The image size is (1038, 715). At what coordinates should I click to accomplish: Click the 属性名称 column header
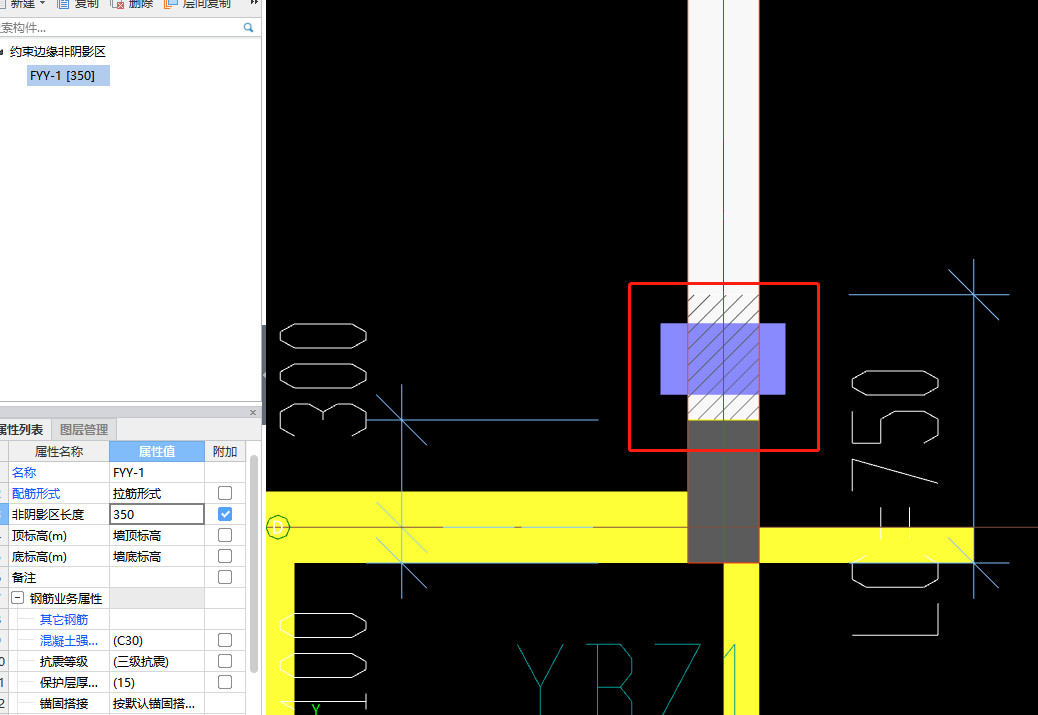pos(58,452)
